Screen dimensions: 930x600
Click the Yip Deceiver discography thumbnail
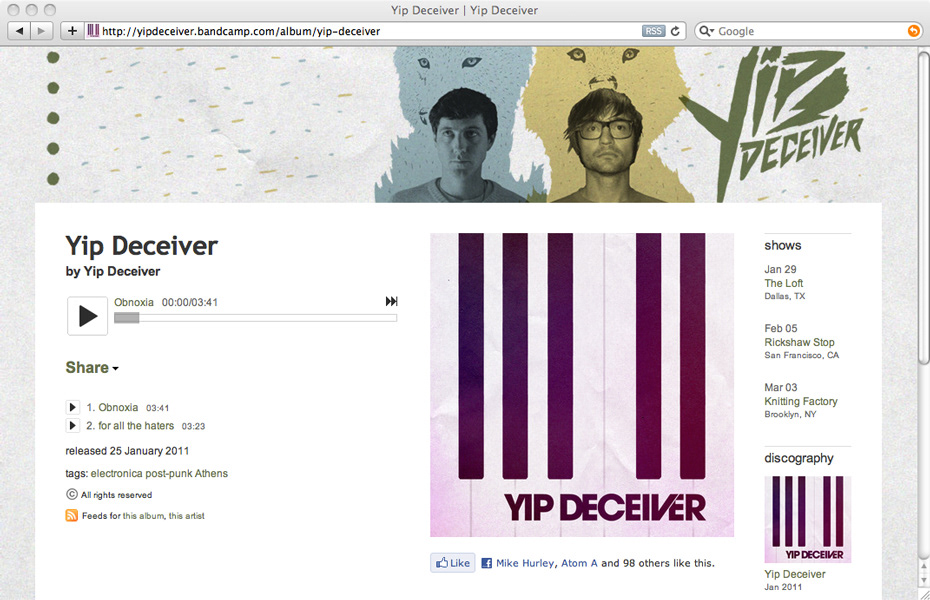tap(808, 519)
